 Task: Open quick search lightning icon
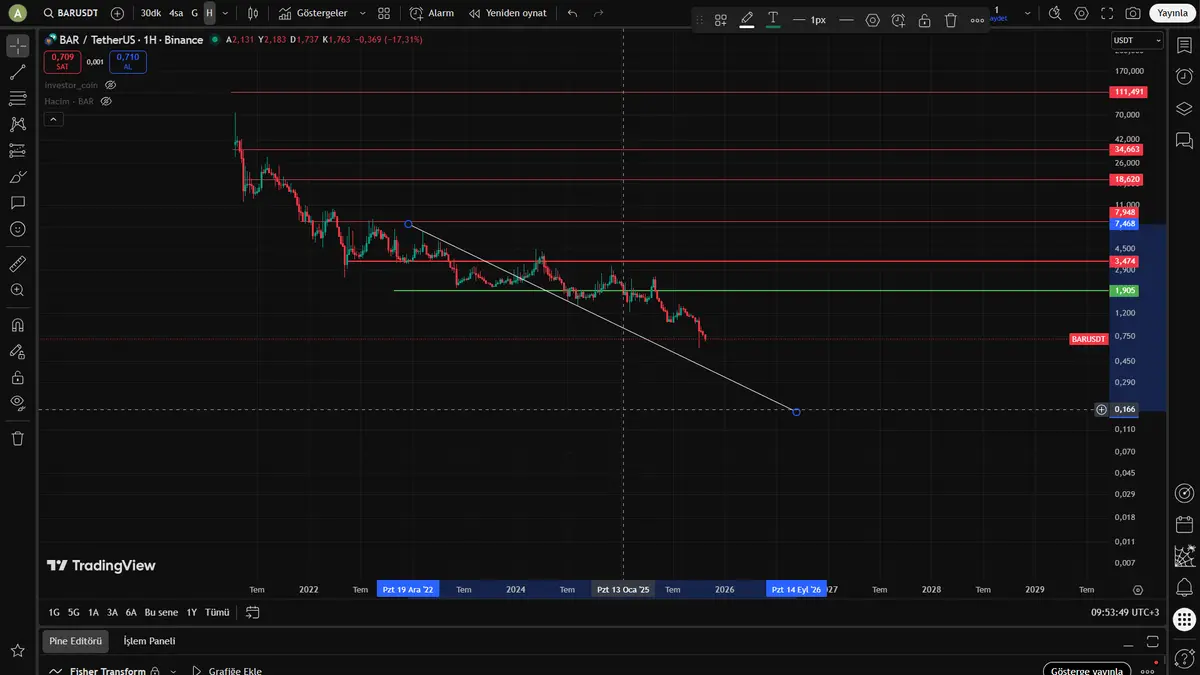point(1055,14)
